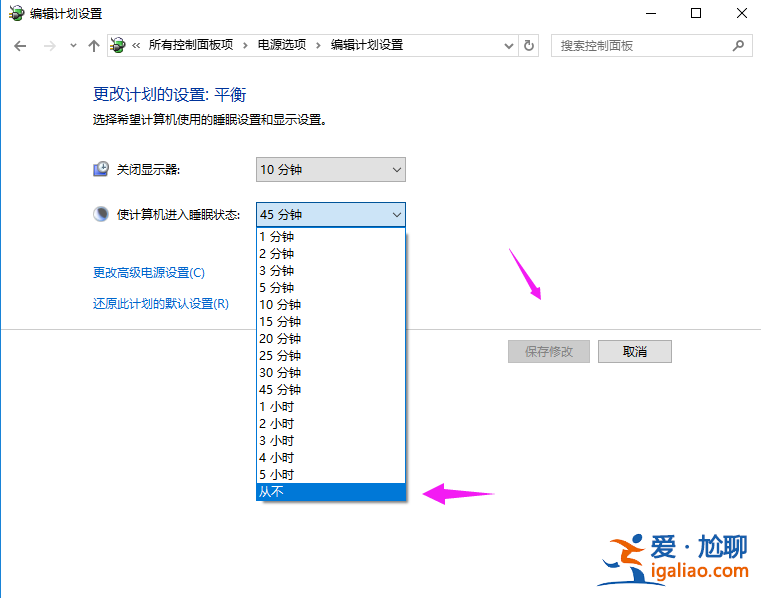Go up one level with up arrow
Image resolution: width=761 pixels, height=598 pixels.
click(94, 46)
